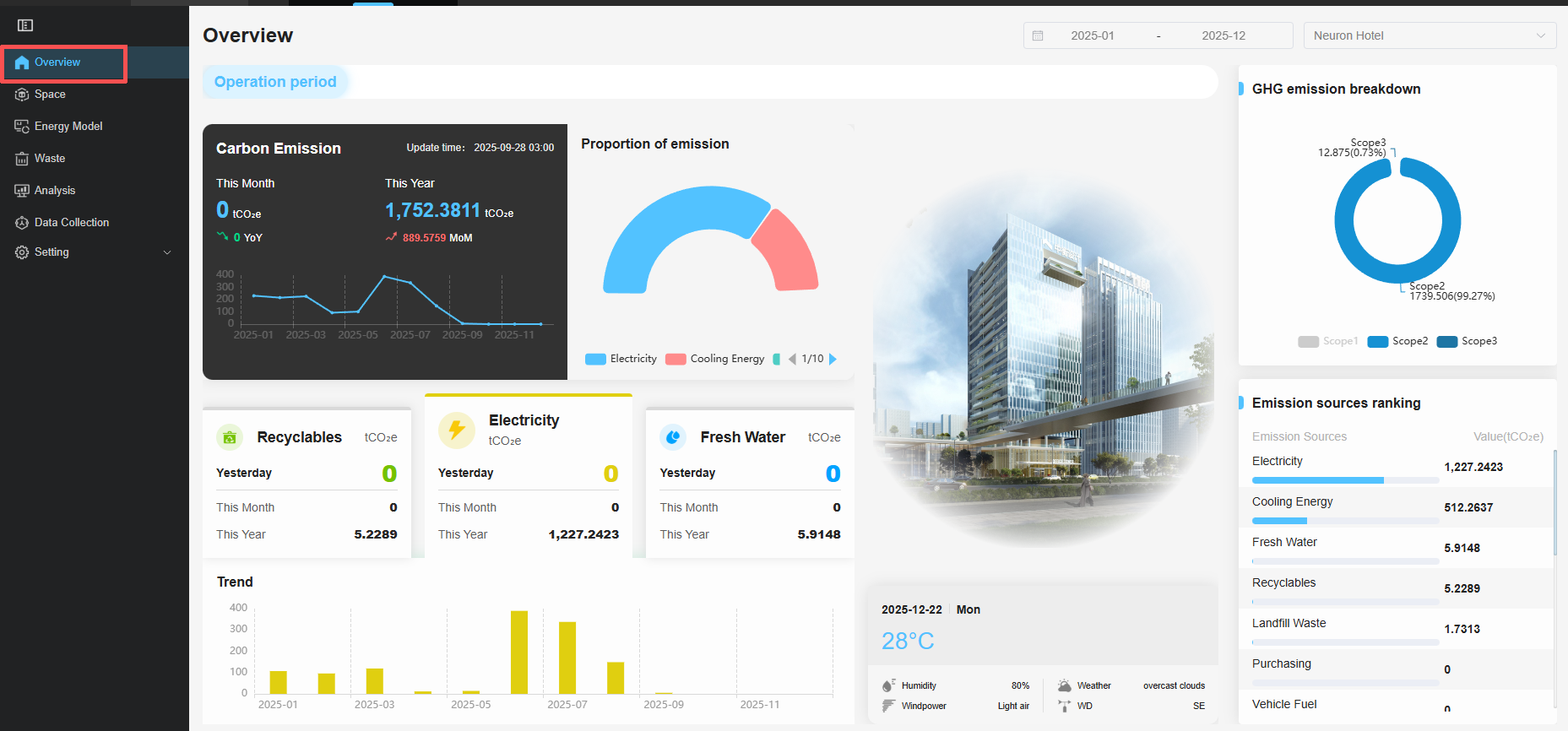Click the Space sidebar icon

point(22,95)
